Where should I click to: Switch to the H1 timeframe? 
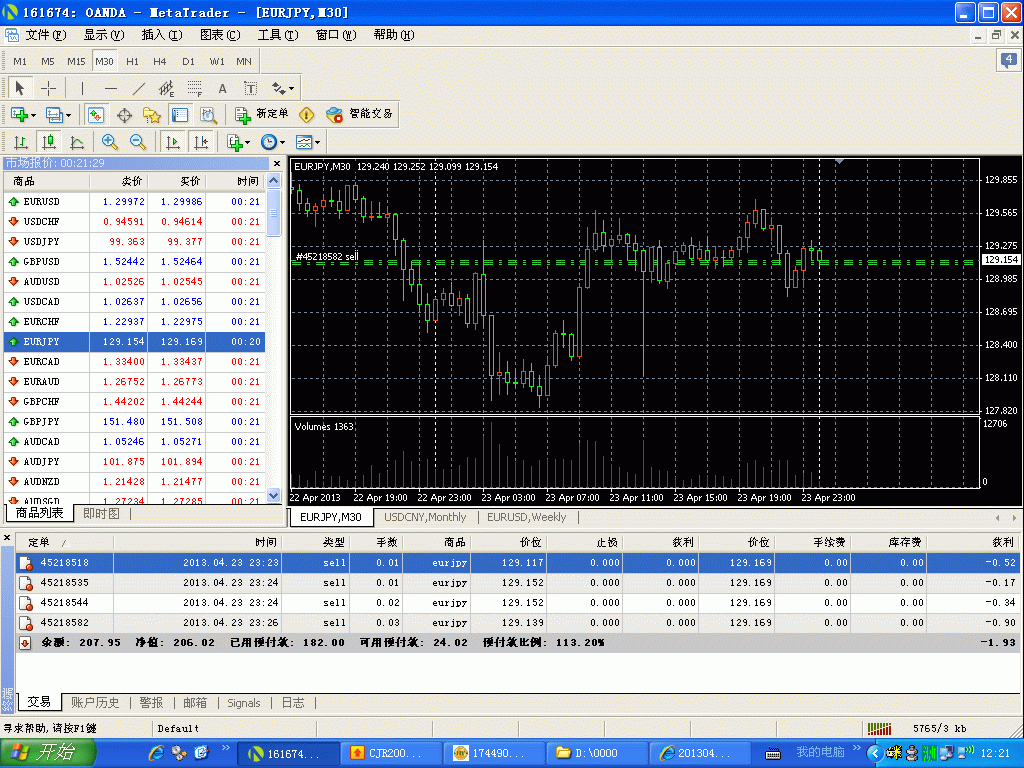point(132,61)
